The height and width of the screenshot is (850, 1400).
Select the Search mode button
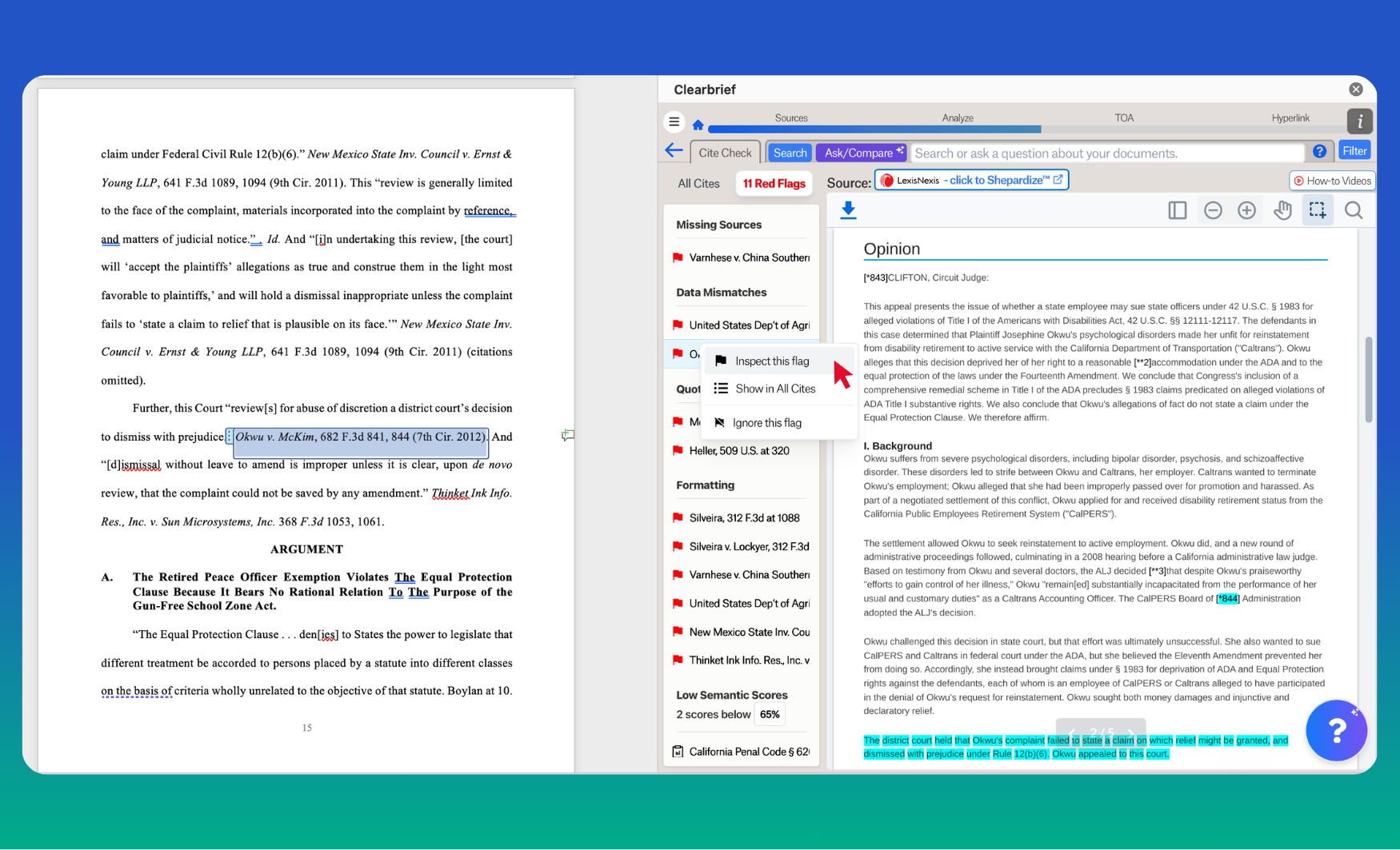coord(790,153)
